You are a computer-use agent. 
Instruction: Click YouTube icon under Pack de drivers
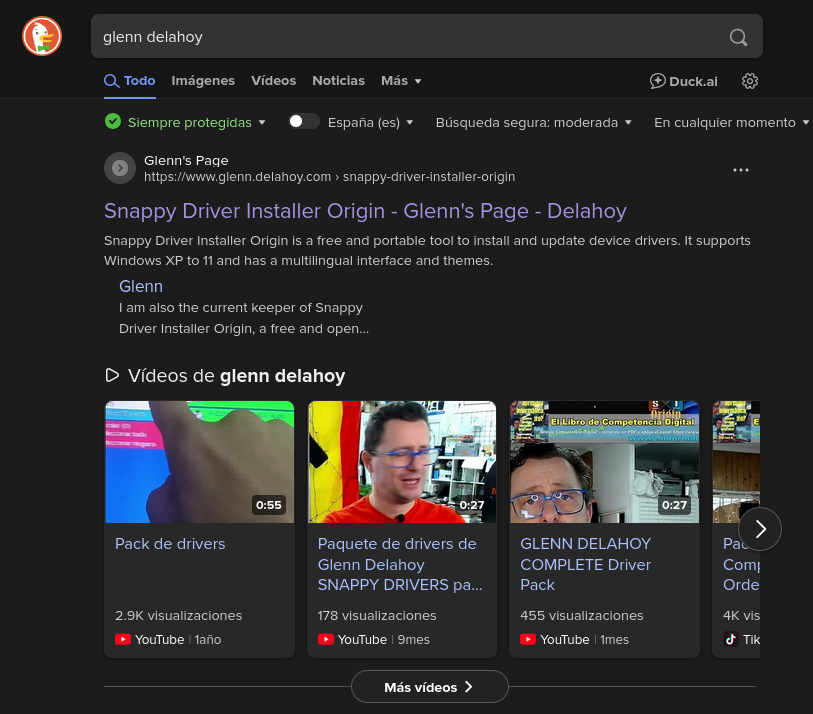(x=123, y=639)
